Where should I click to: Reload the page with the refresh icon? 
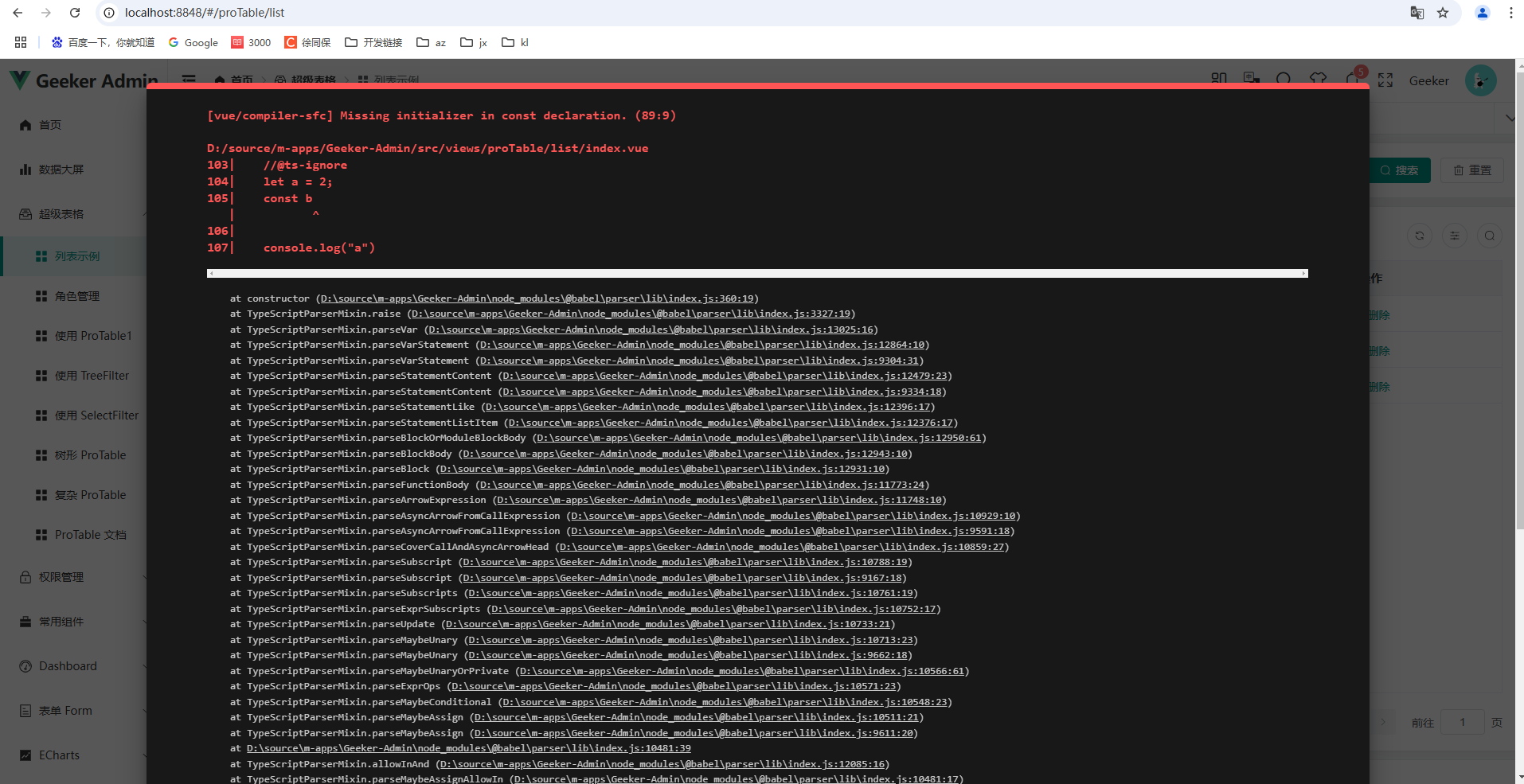[75, 13]
